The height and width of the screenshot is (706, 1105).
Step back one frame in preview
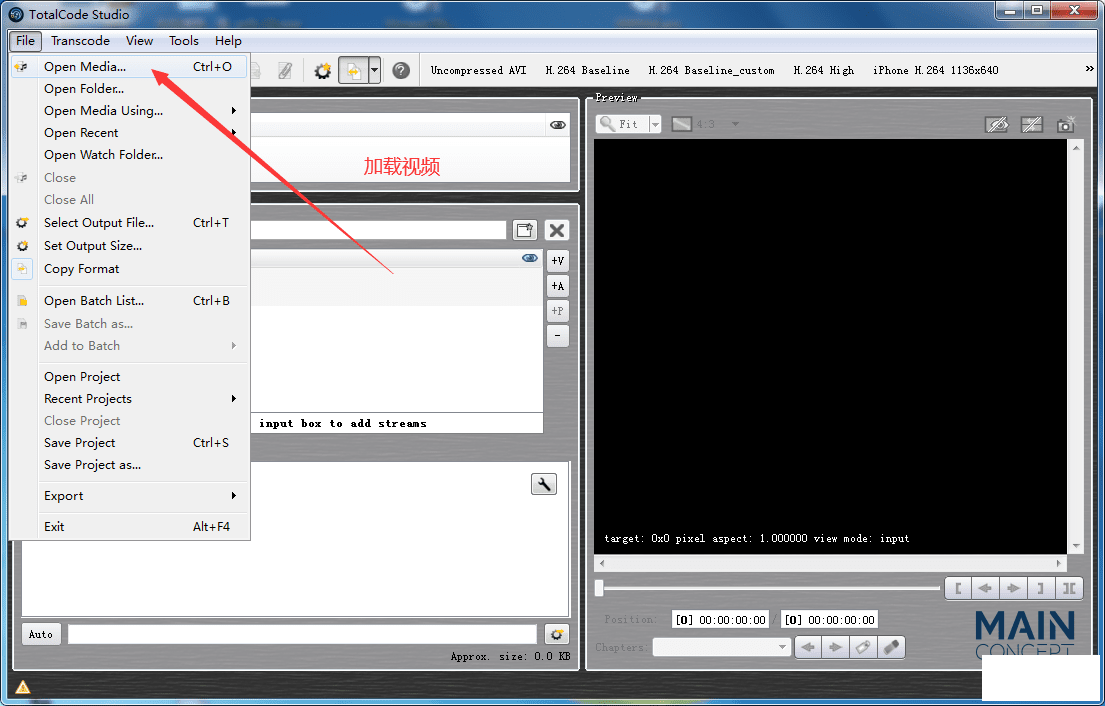tap(985, 588)
